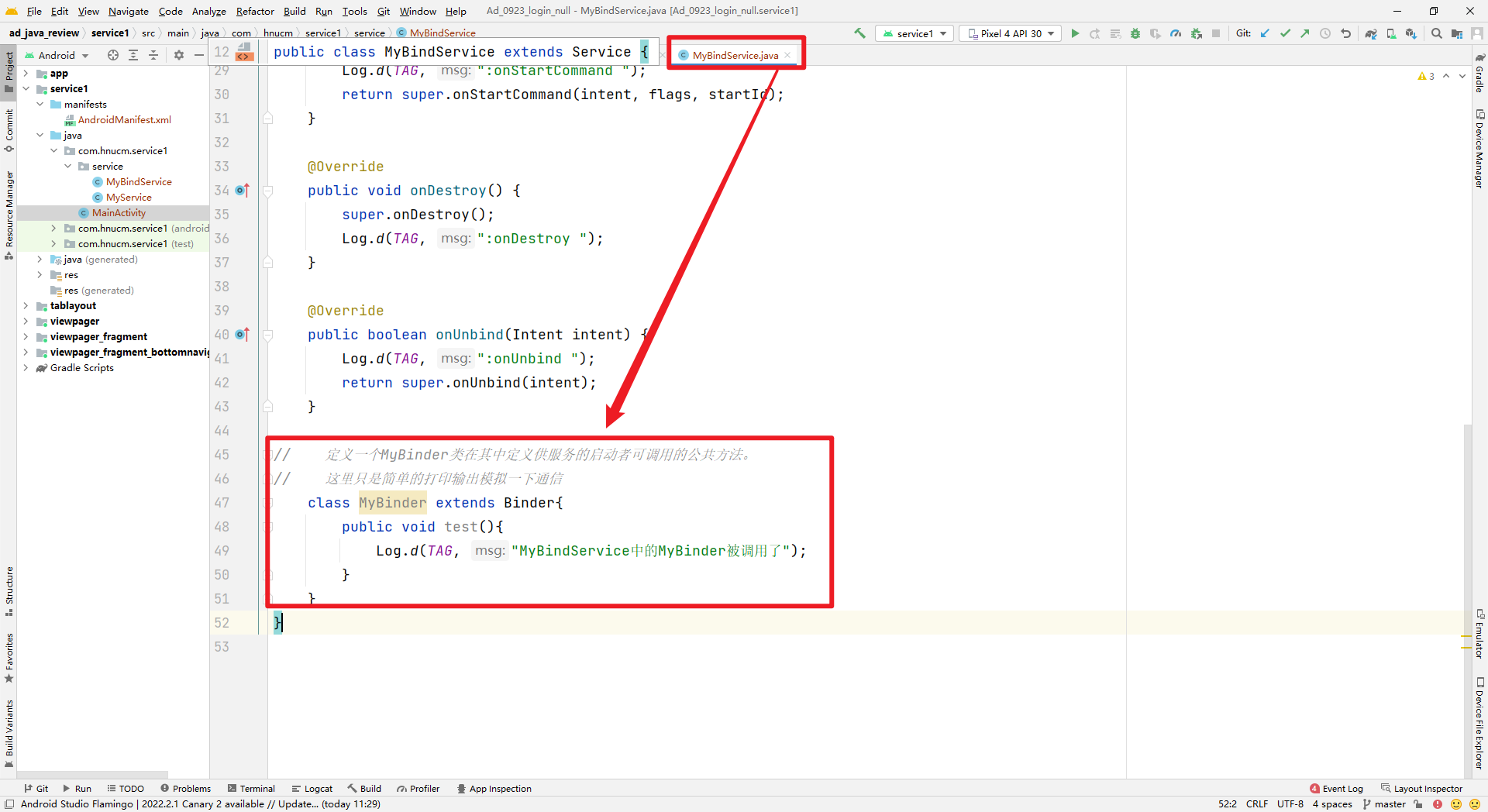Attach debugger to Android process icon

pyautogui.click(x=1197, y=33)
